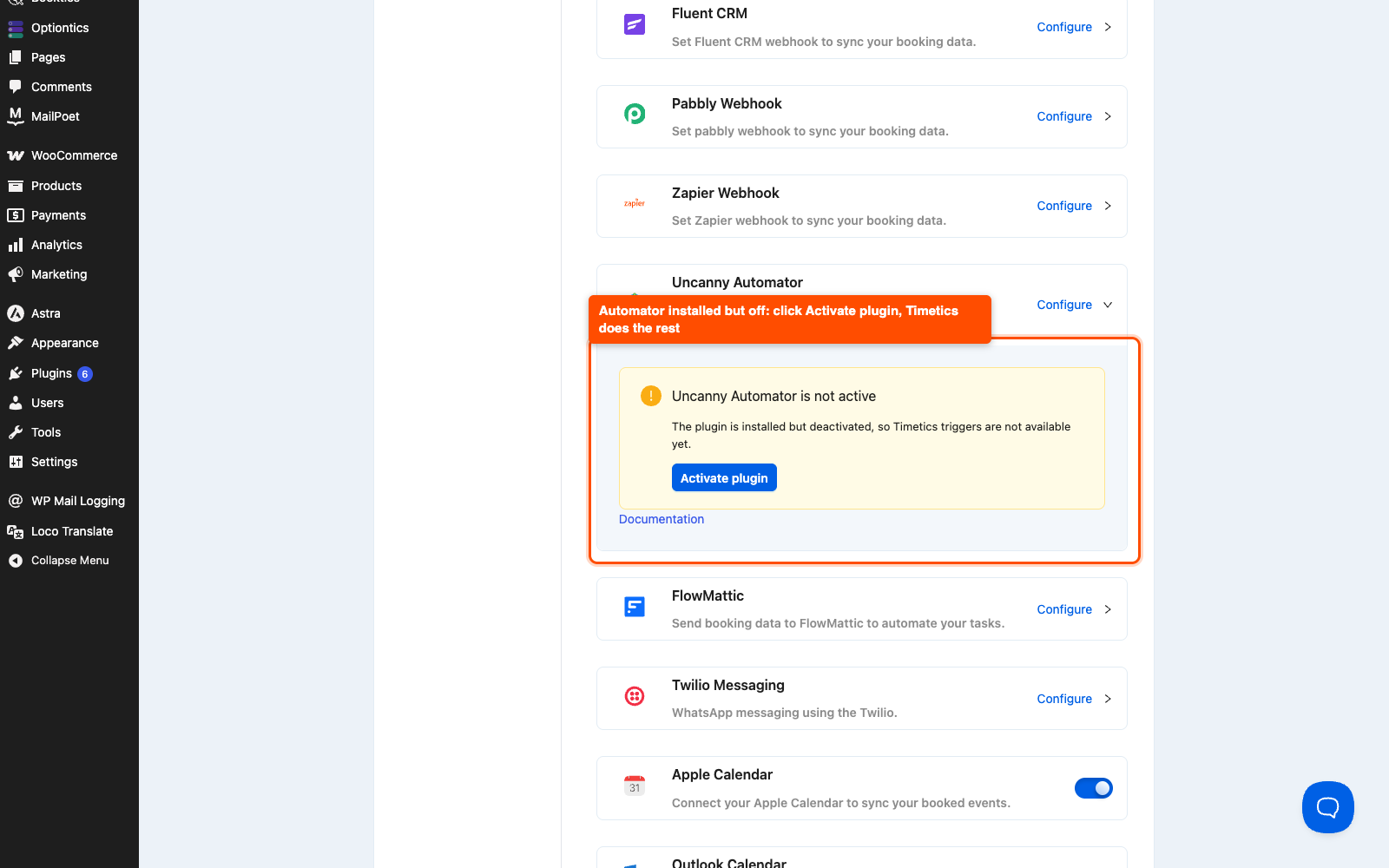Viewport: 1389px width, 868px height.
Task: Click Configure for Fluent CRM
Action: coord(1064,27)
